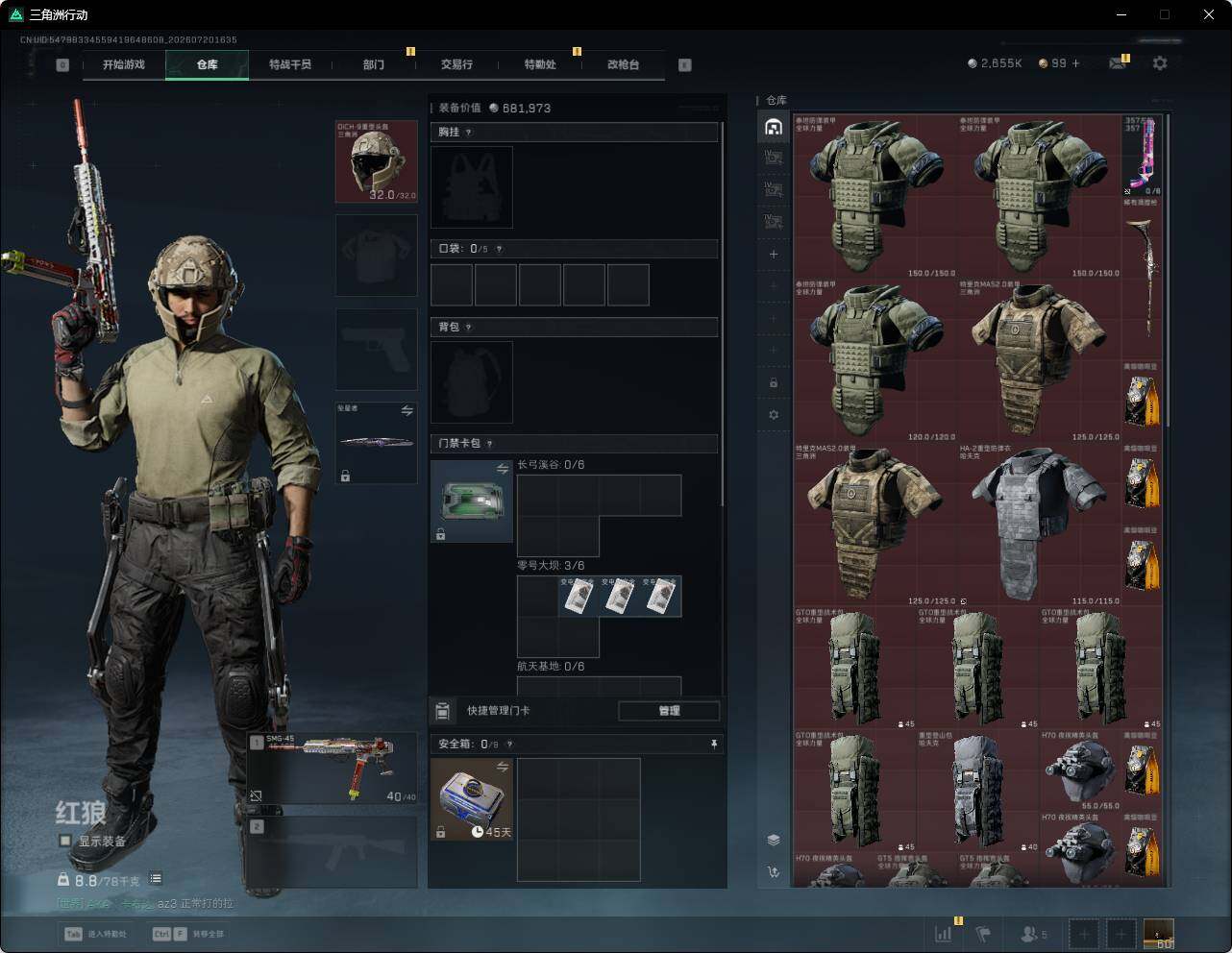This screenshot has height=953, width=1232.
Task: Select the main warehouse page icon
Action: click(774, 127)
